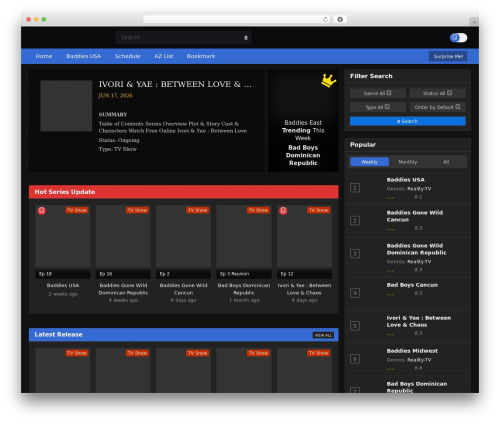The image size is (500, 423).
Task: Click Baddies USA title under Hot Series
Action: [x=63, y=285]
